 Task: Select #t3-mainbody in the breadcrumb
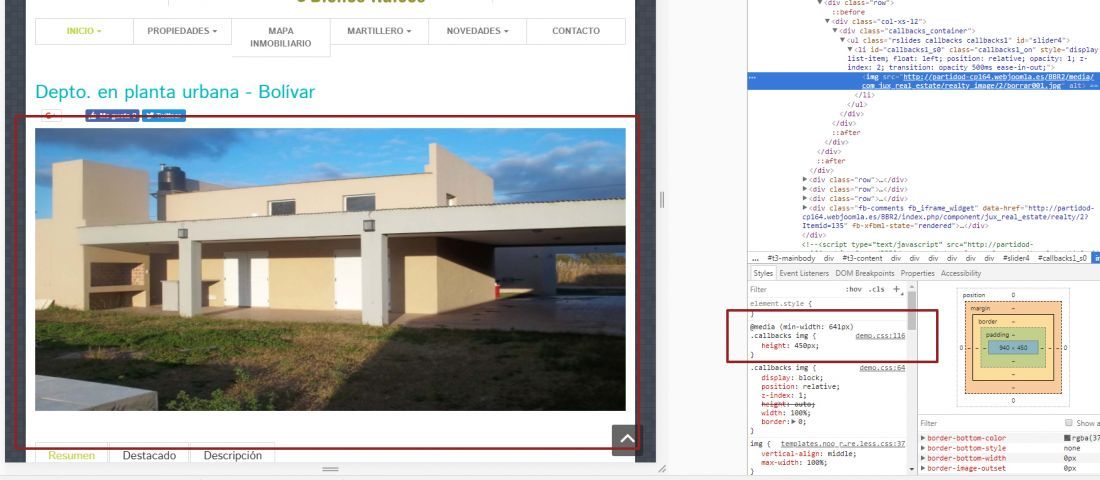[793, 258]
